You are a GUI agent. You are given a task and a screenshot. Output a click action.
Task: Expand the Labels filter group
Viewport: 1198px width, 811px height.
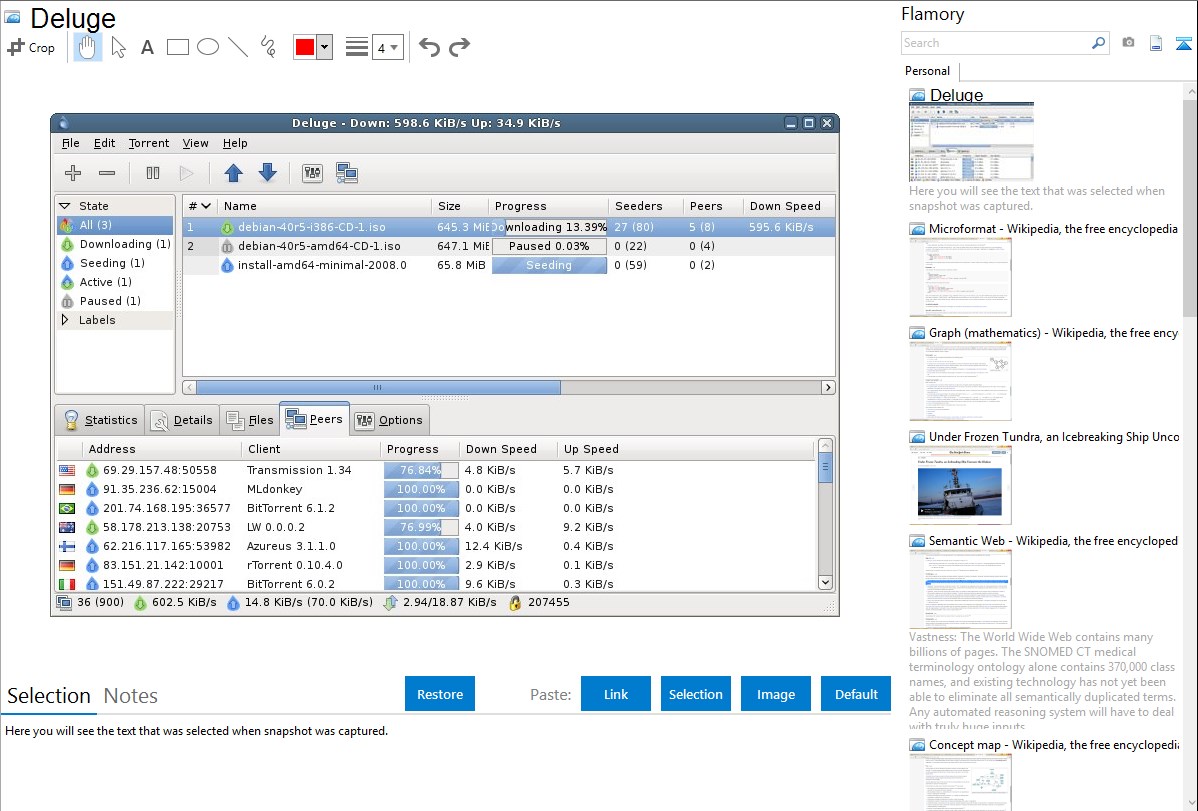tap(65, 320)
